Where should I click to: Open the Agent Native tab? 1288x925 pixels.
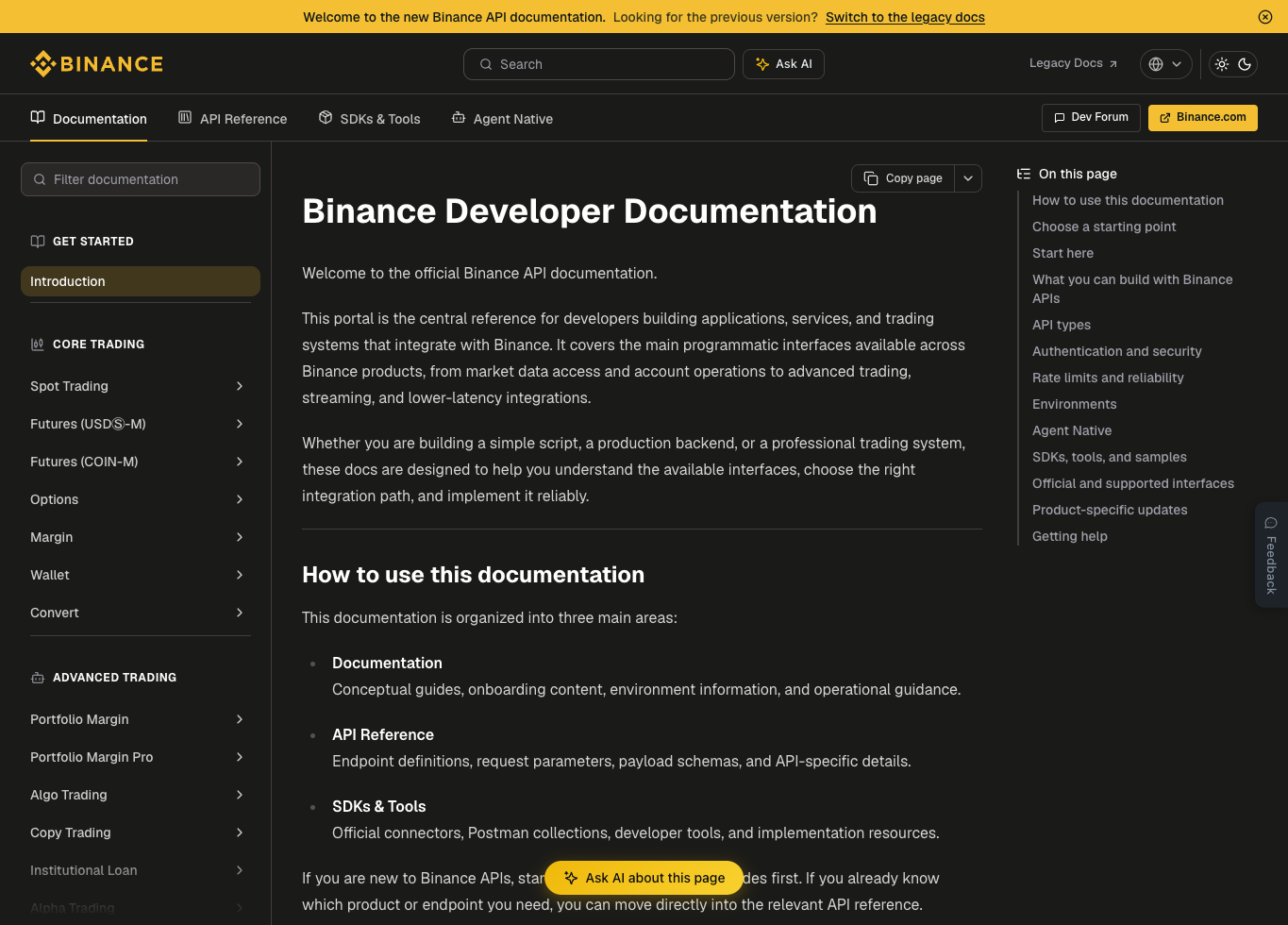point(502,119)
